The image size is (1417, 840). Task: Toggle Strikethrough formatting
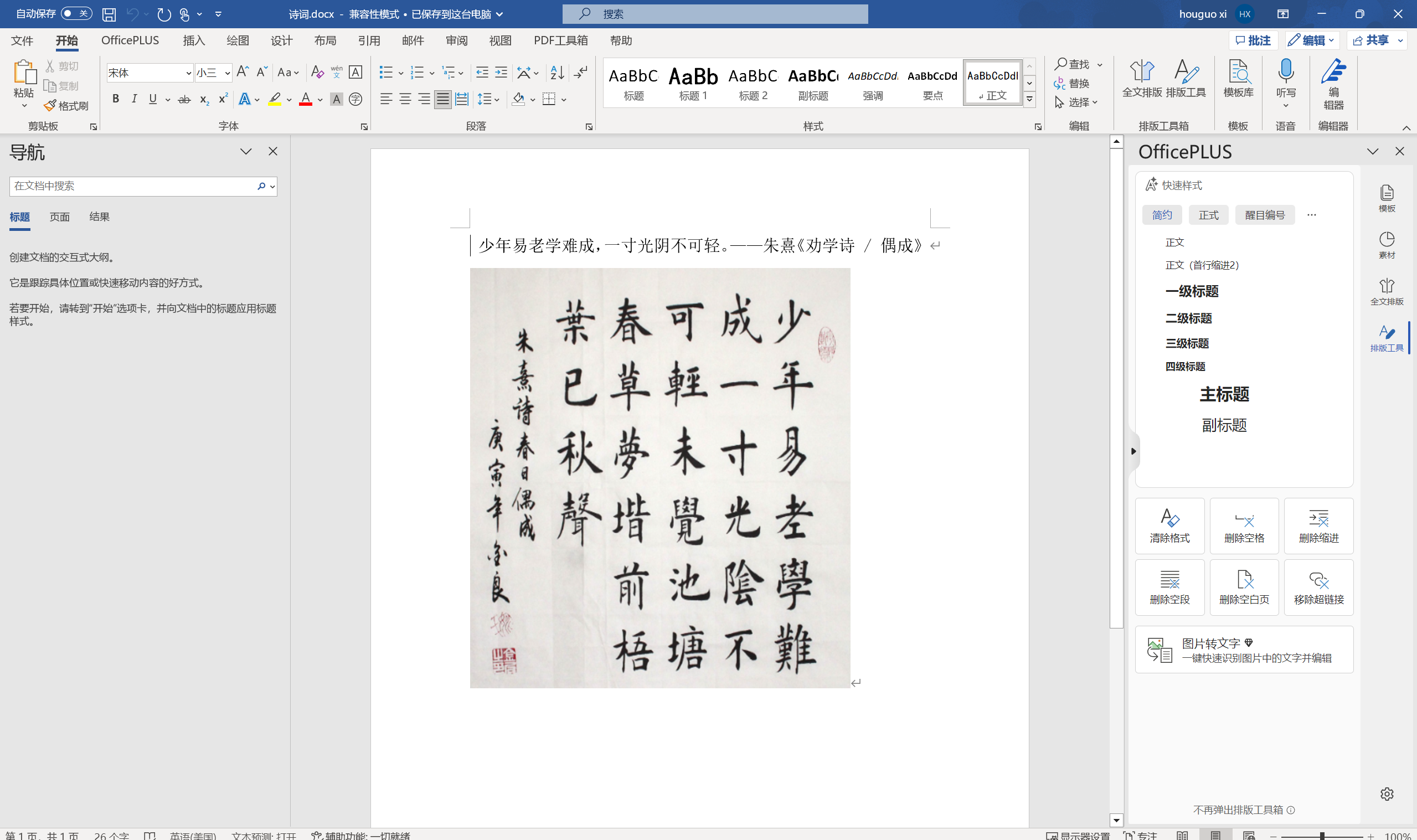184,99
